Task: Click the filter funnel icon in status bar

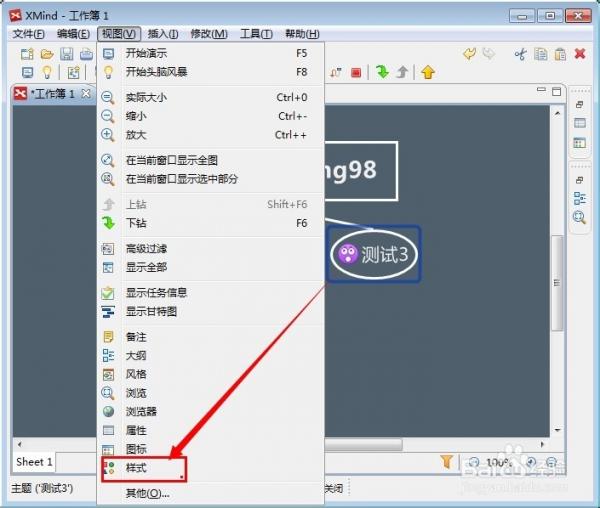Action: click(x=447, y=462)
